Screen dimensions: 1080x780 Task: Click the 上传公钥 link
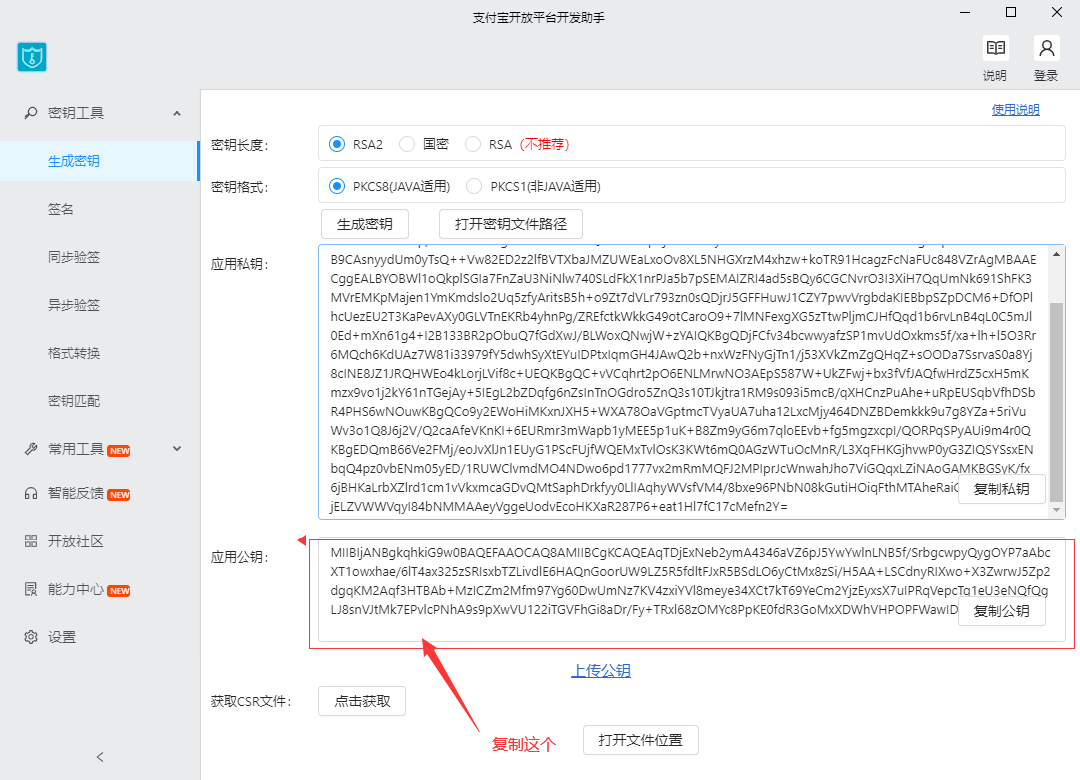pyautogui.click(x=601, y=671)
